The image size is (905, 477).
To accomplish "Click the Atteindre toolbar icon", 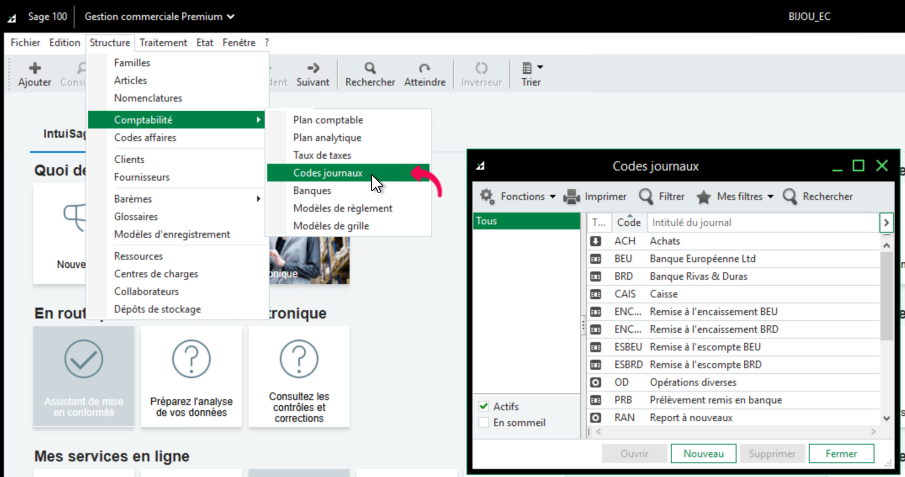I will tap(425, 68).
